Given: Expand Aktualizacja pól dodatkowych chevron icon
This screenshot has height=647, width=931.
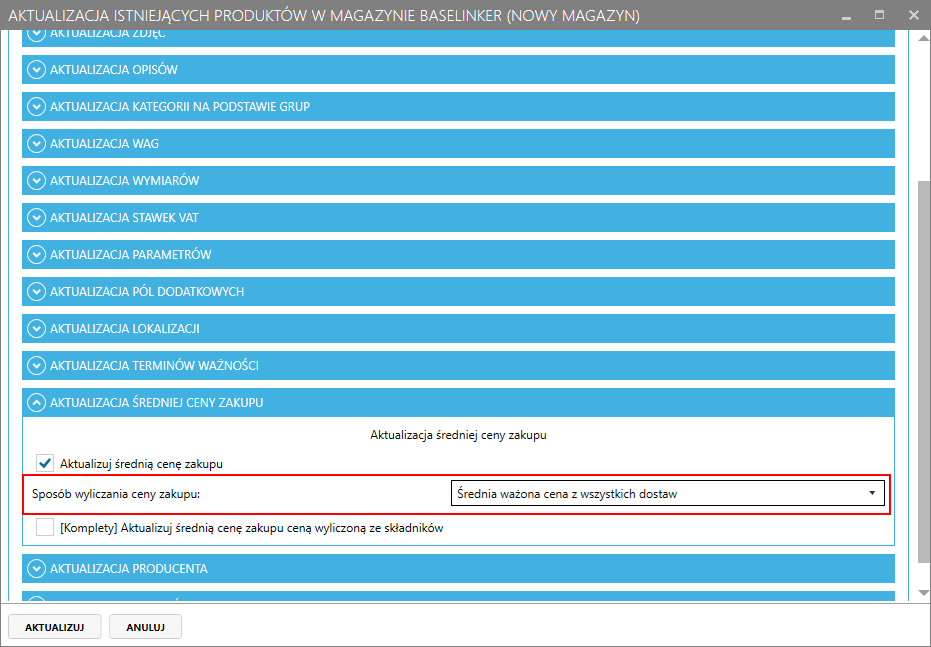Looking at the screenshot, I should coord(37,292).
